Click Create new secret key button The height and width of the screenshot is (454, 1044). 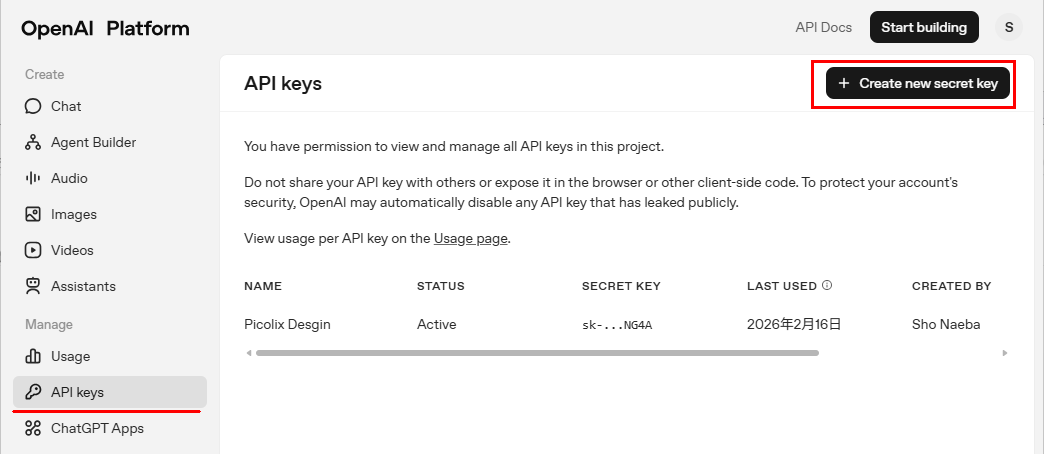tap(918, 84)
